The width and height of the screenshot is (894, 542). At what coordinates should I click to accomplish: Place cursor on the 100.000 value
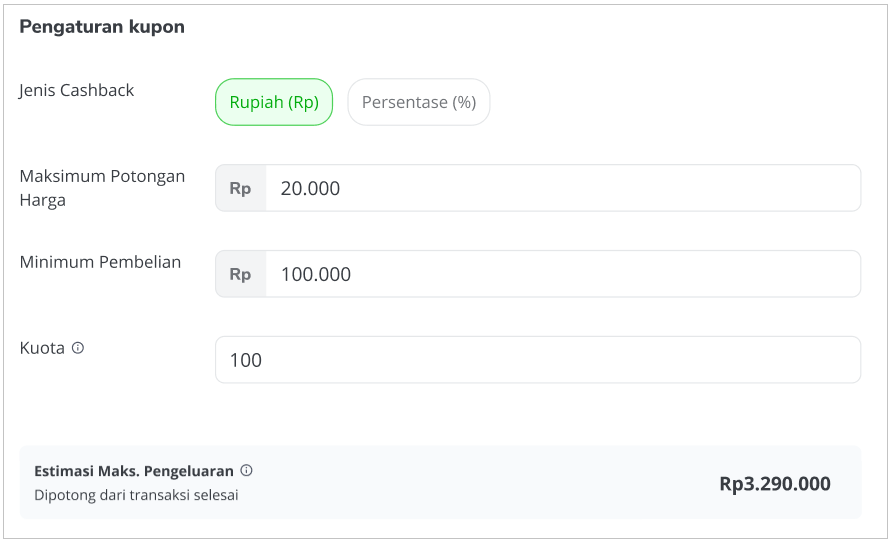[x=316, y=275]
